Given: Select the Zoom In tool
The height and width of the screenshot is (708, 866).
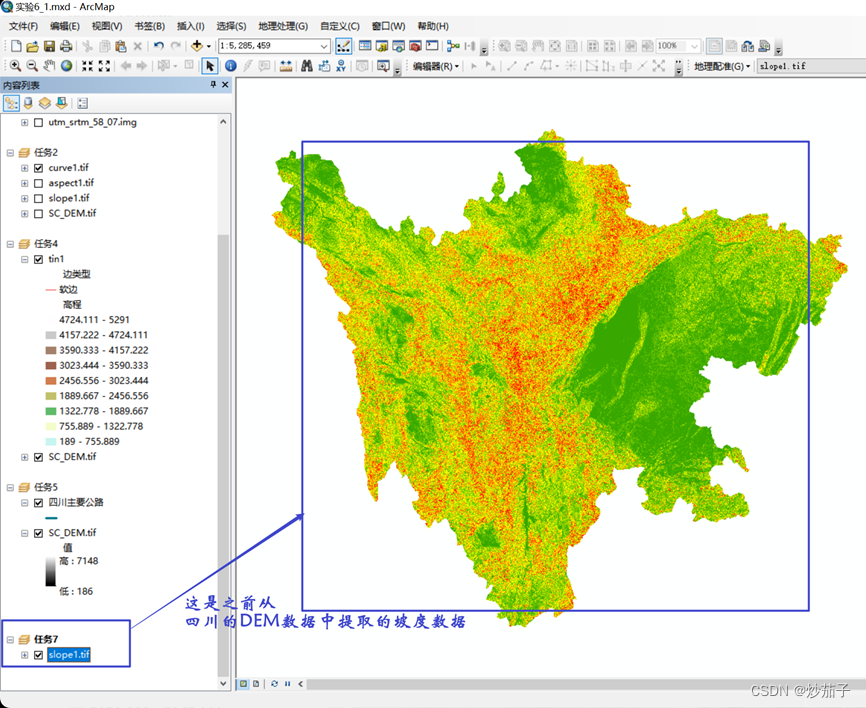Looking at the screenshot, I should (x=15, y=66).
